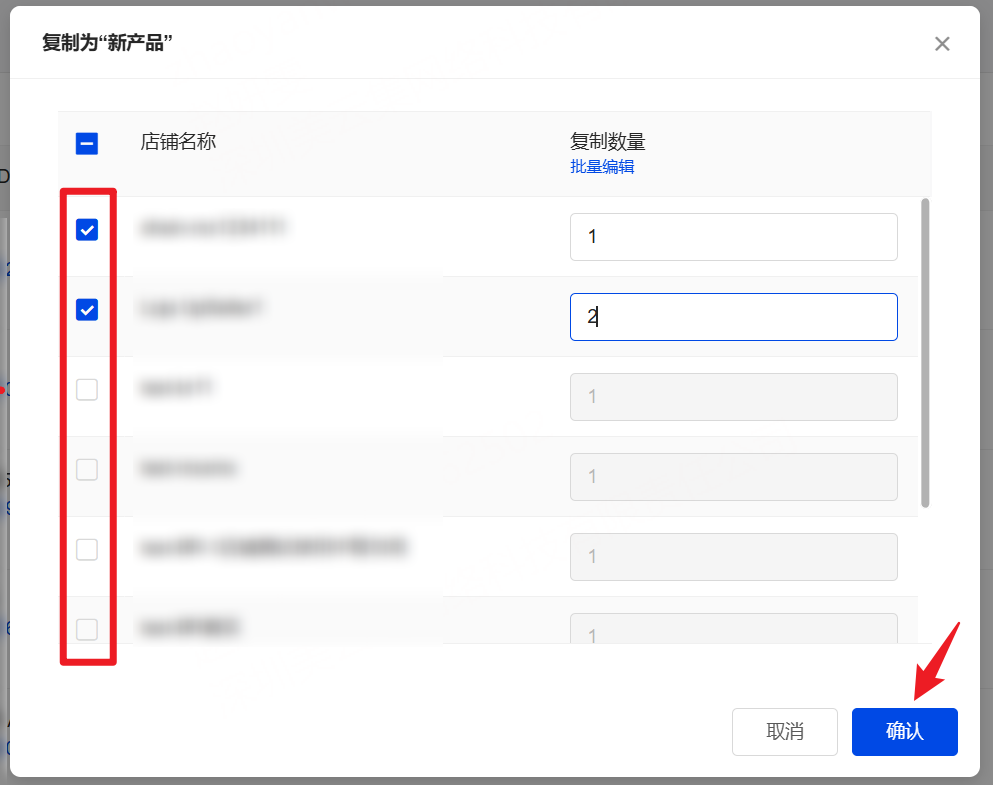Viewport: 993px width, 785px height.
Task: Tick the sixth store row checkbox
Action: point(87,629)
